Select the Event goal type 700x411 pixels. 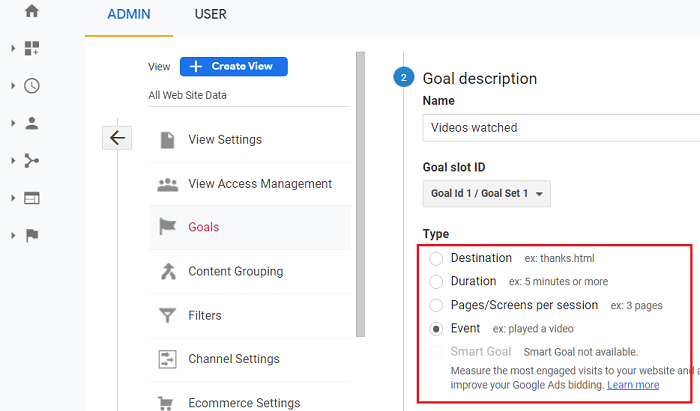(436, 329)
